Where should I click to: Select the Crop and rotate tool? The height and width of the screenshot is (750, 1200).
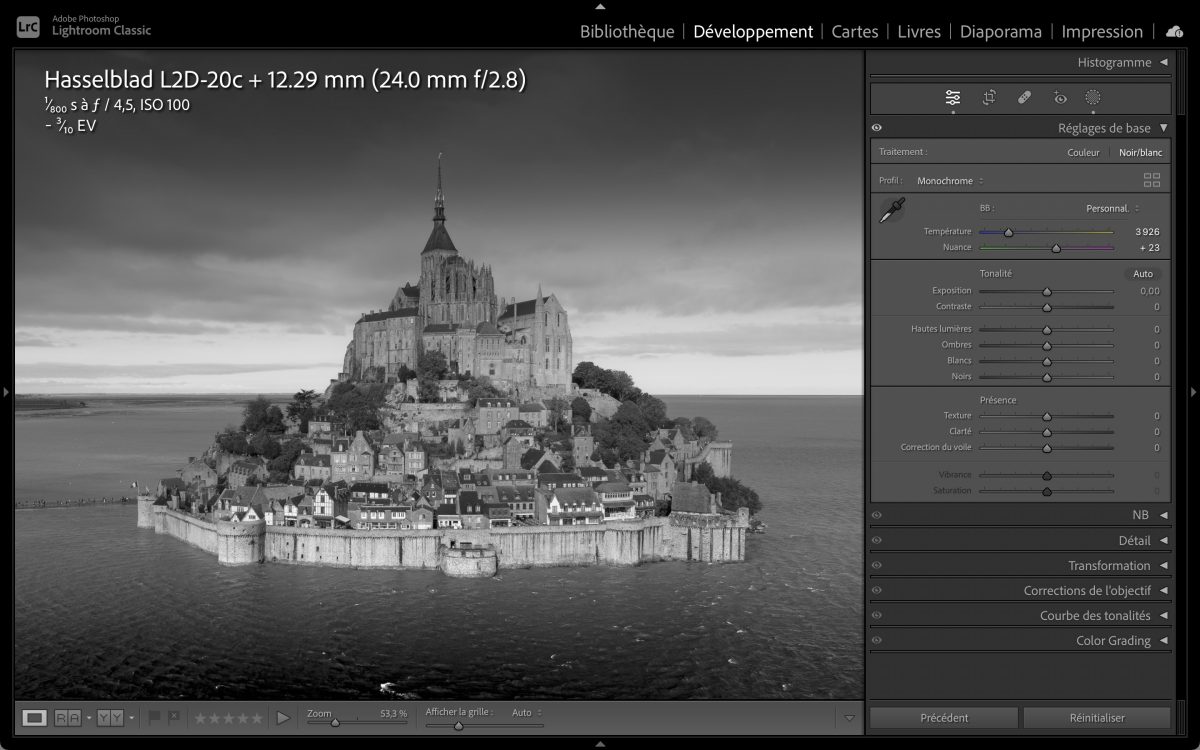point(989,98)
